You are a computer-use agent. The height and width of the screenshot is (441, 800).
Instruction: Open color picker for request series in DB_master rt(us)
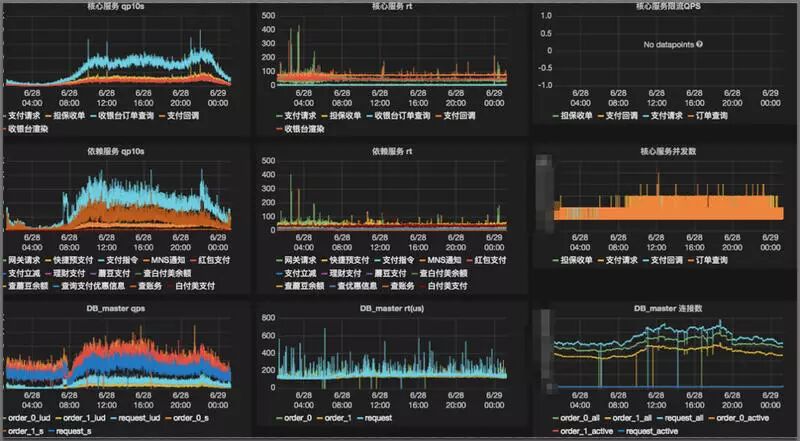(359, 419)
